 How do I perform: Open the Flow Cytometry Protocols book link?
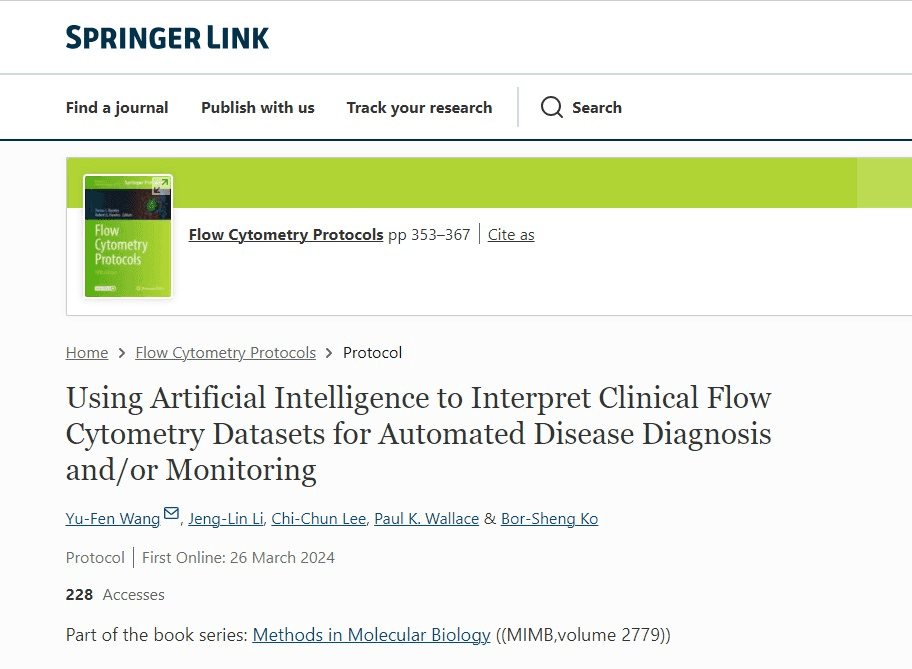(x=285, y=234)
